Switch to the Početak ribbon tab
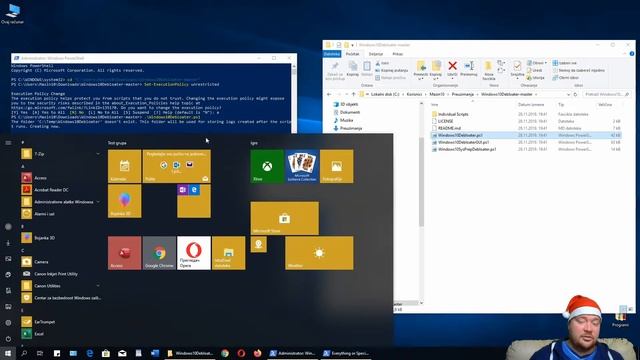The width and height of the screenshot is (640, 360). tap(352, 54)
